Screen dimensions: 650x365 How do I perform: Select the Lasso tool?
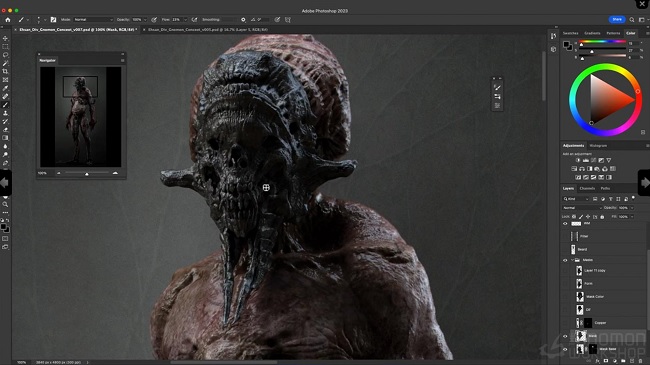(5, 55)
